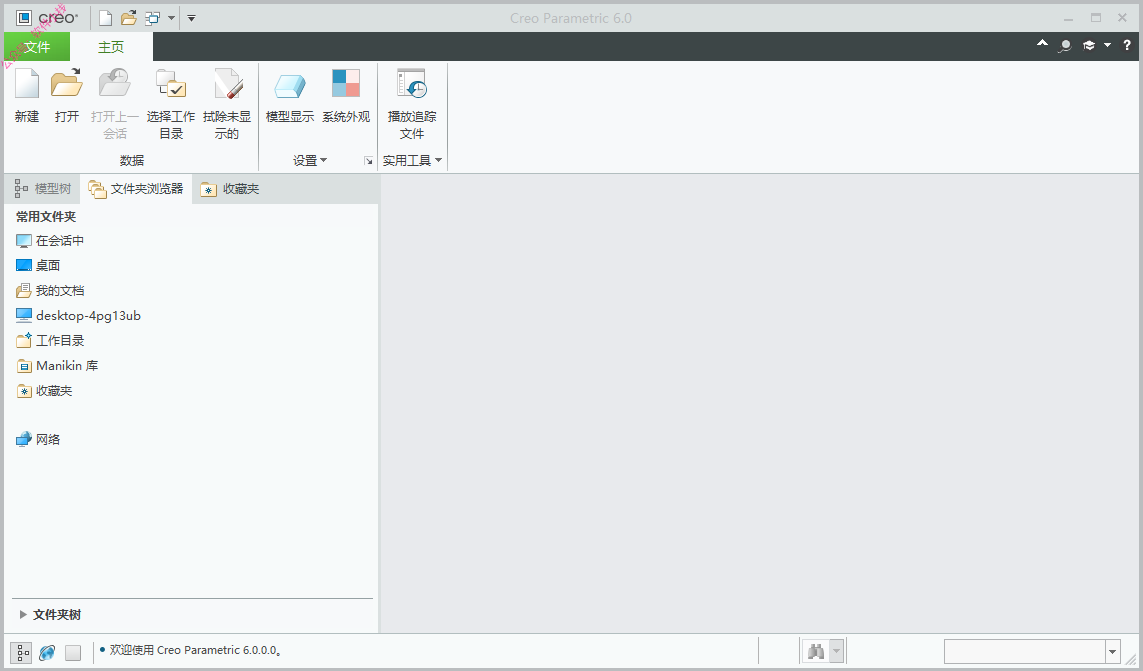
Task: Create a new model with 新建
Action: [27, 96]
